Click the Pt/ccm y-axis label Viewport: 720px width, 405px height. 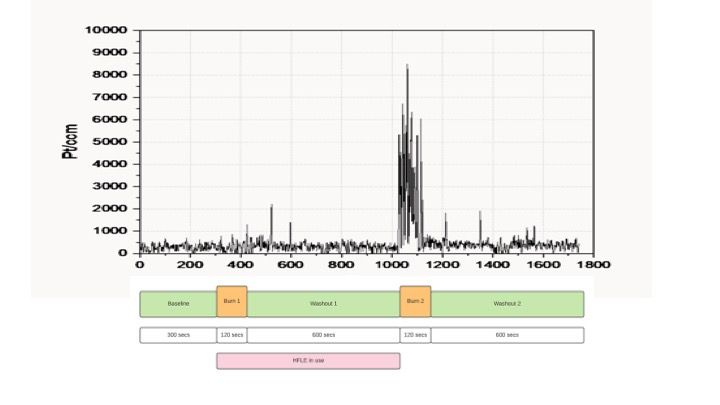pyautogui.click(x=70, y=141)
